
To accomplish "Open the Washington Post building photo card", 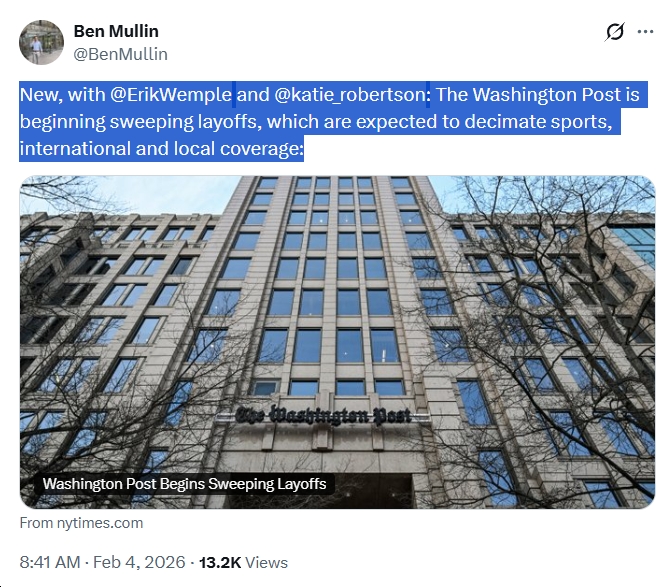I will pyautogui.click(x=337, y=300).
